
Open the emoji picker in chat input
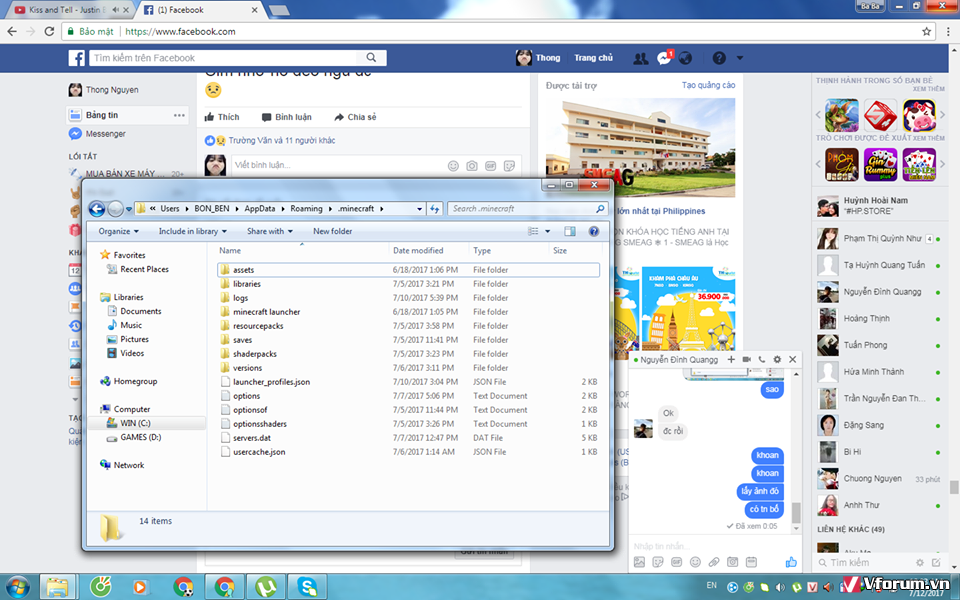coord(694,562)
